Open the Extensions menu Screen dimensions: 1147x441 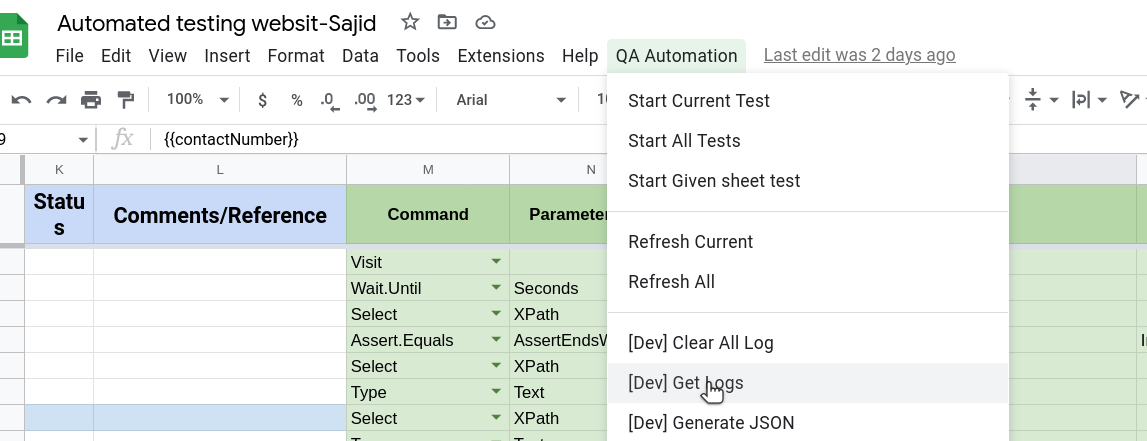[500, 56]
